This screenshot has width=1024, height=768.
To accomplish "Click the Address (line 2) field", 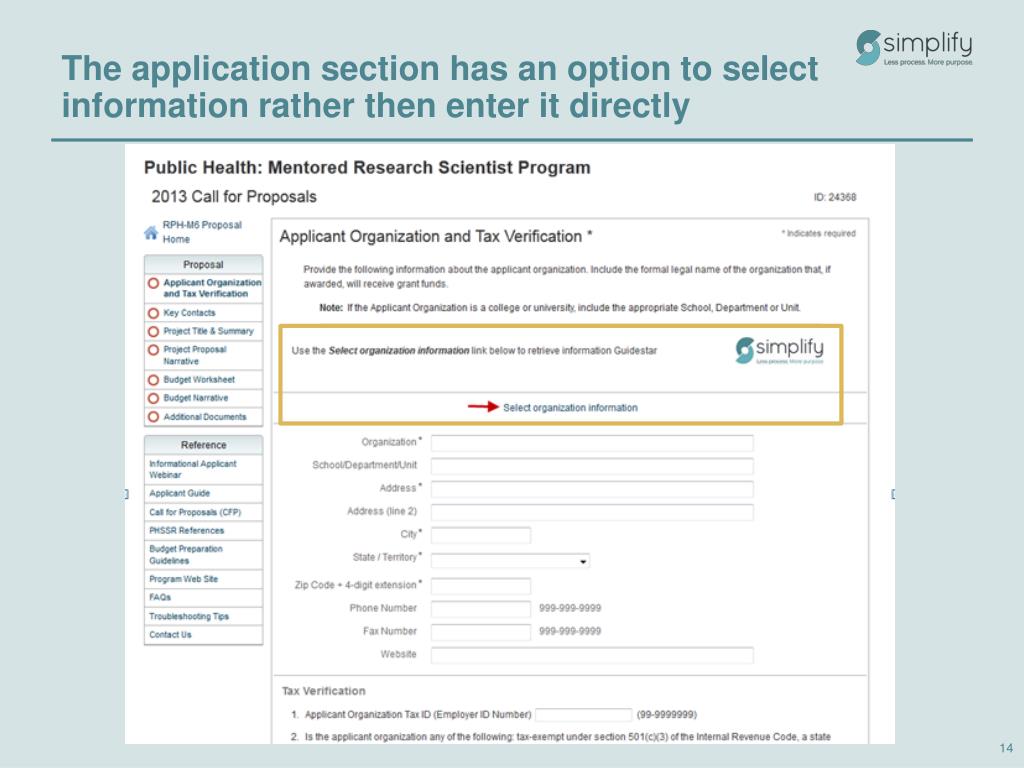I will pyautogui.click(x=592, y=512).
